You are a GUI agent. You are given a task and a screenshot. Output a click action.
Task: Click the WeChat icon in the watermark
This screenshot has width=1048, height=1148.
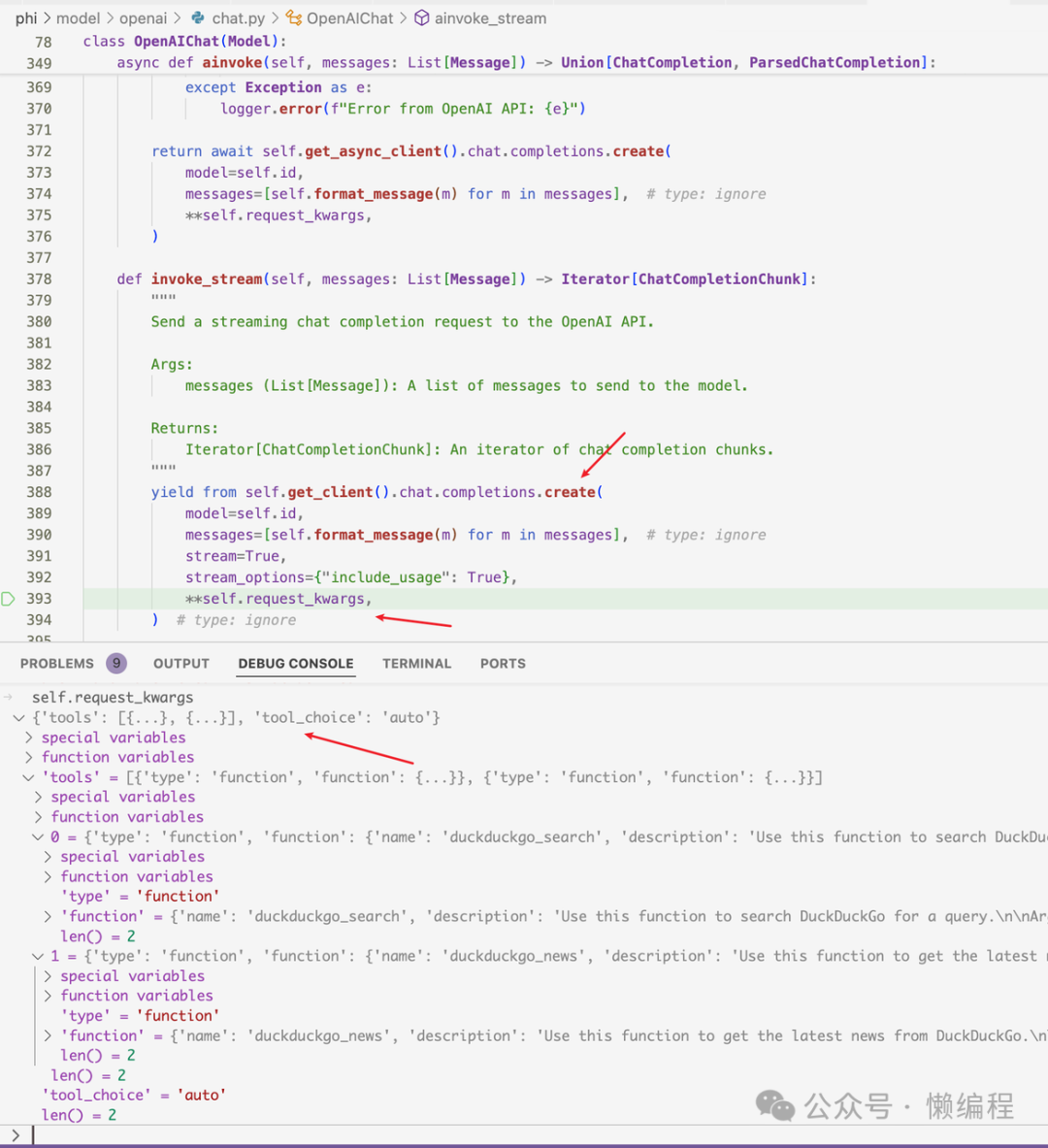coord(773,1105)
